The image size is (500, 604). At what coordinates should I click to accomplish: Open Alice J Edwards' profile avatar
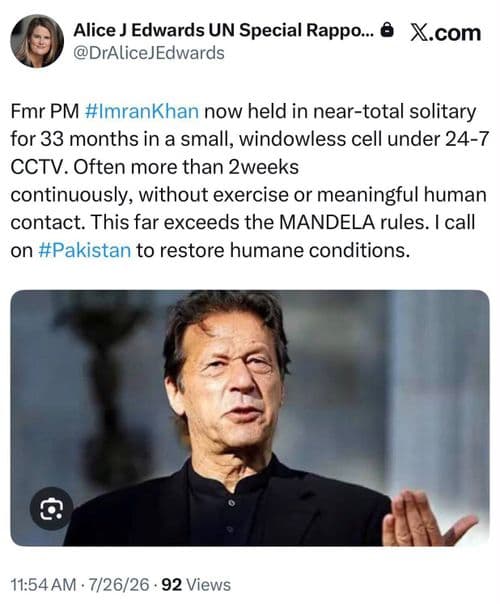click(x=37, y=41)
